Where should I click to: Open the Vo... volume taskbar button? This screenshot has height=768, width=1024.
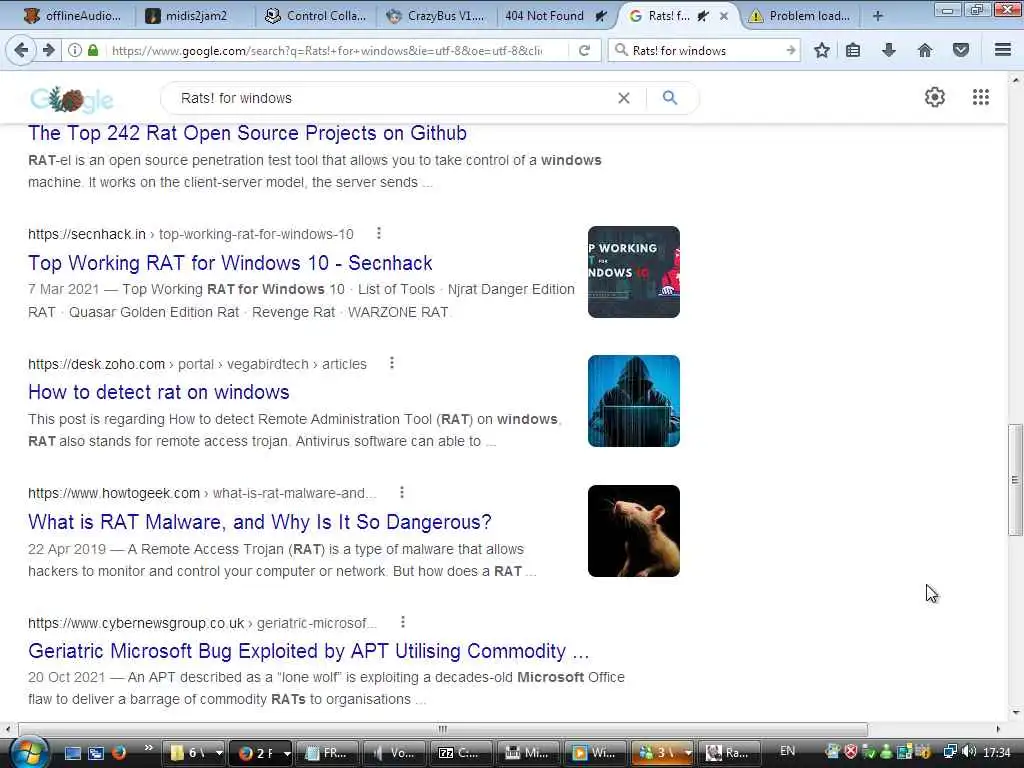(x=394, y=753)
